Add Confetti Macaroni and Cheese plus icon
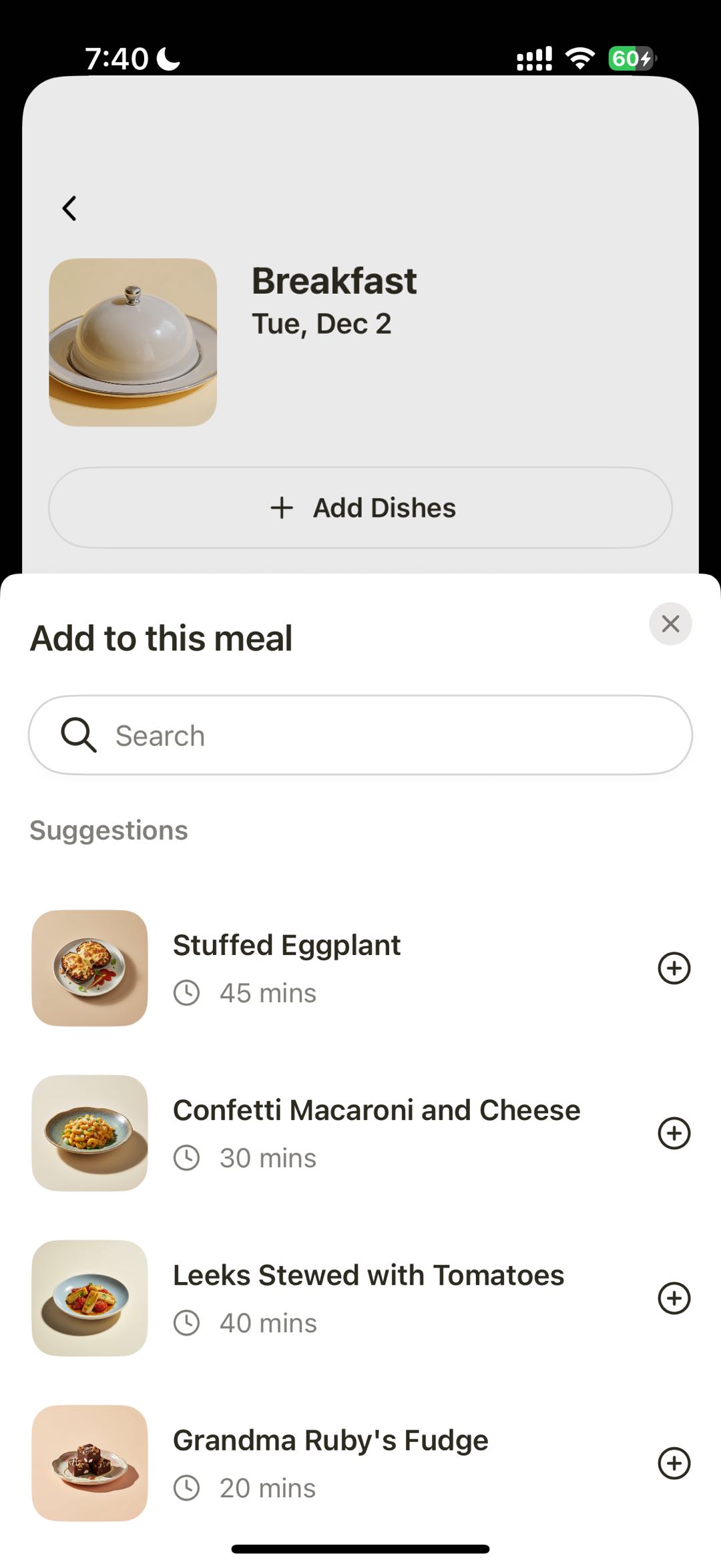The height and width of the screenshot is (1568, 721). click(674, 1133)
